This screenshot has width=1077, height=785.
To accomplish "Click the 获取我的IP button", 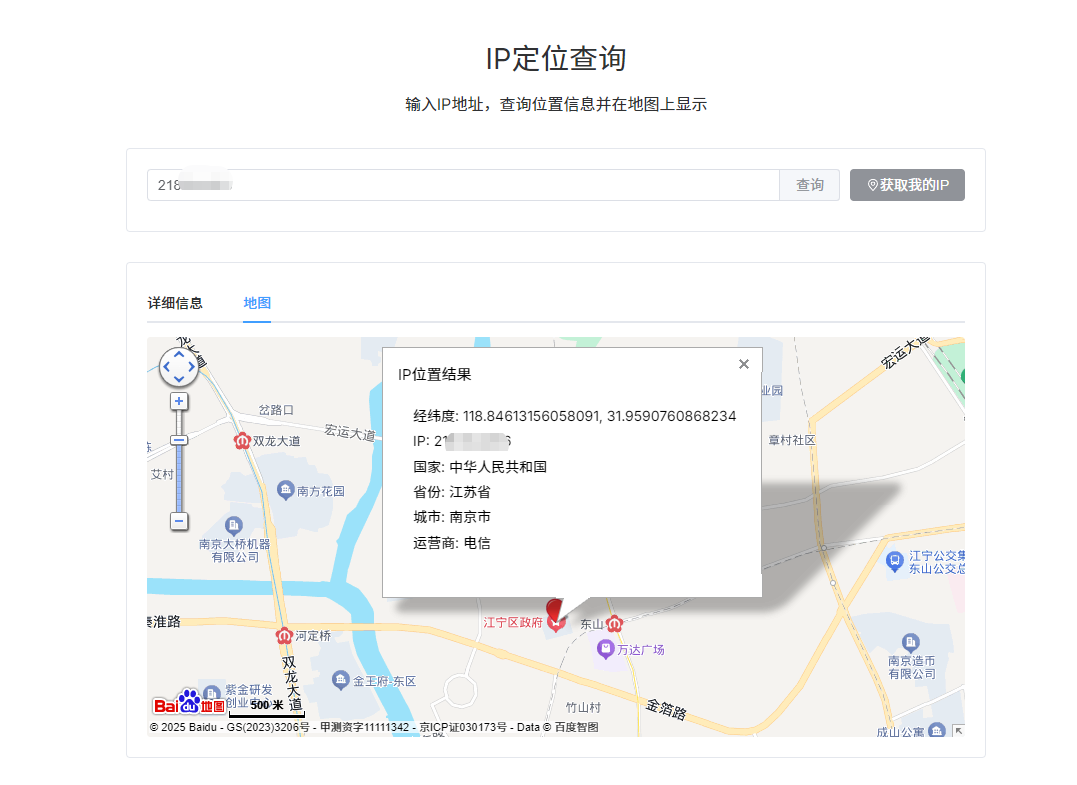I will coord(906,185).
